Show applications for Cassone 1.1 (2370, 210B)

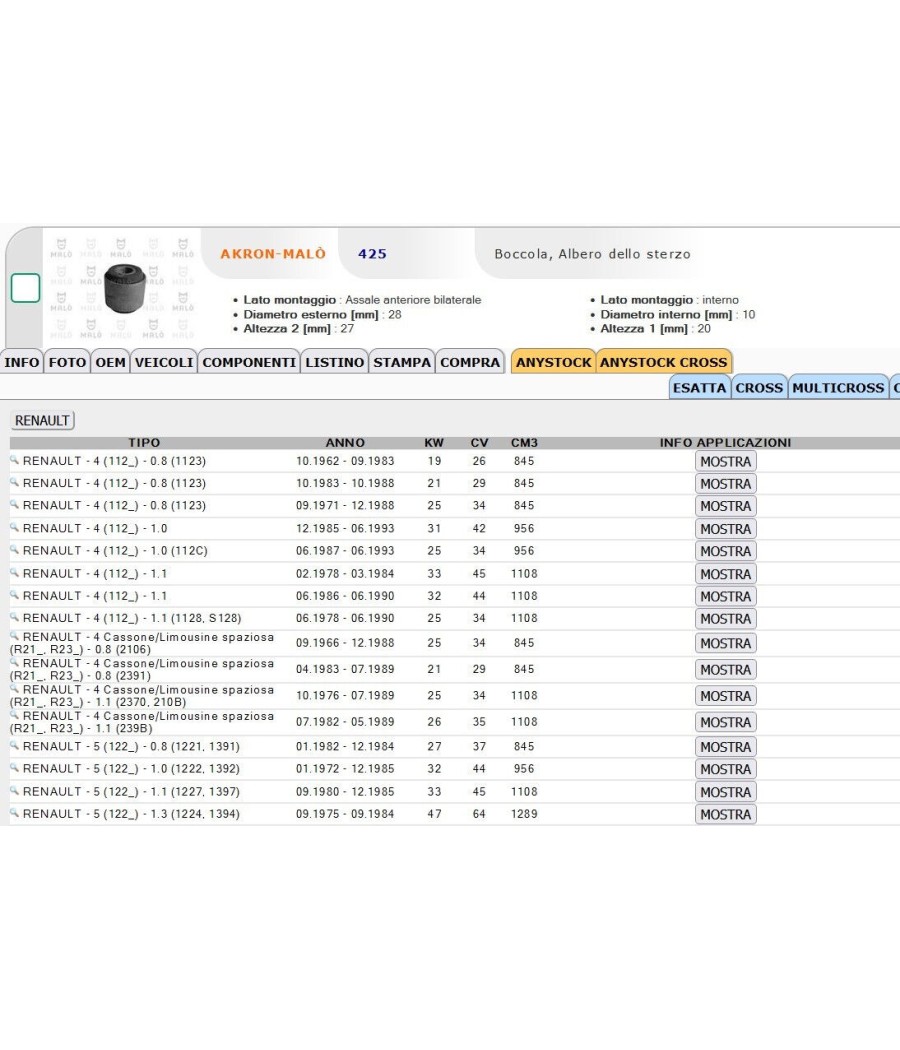tap(726, 696)
